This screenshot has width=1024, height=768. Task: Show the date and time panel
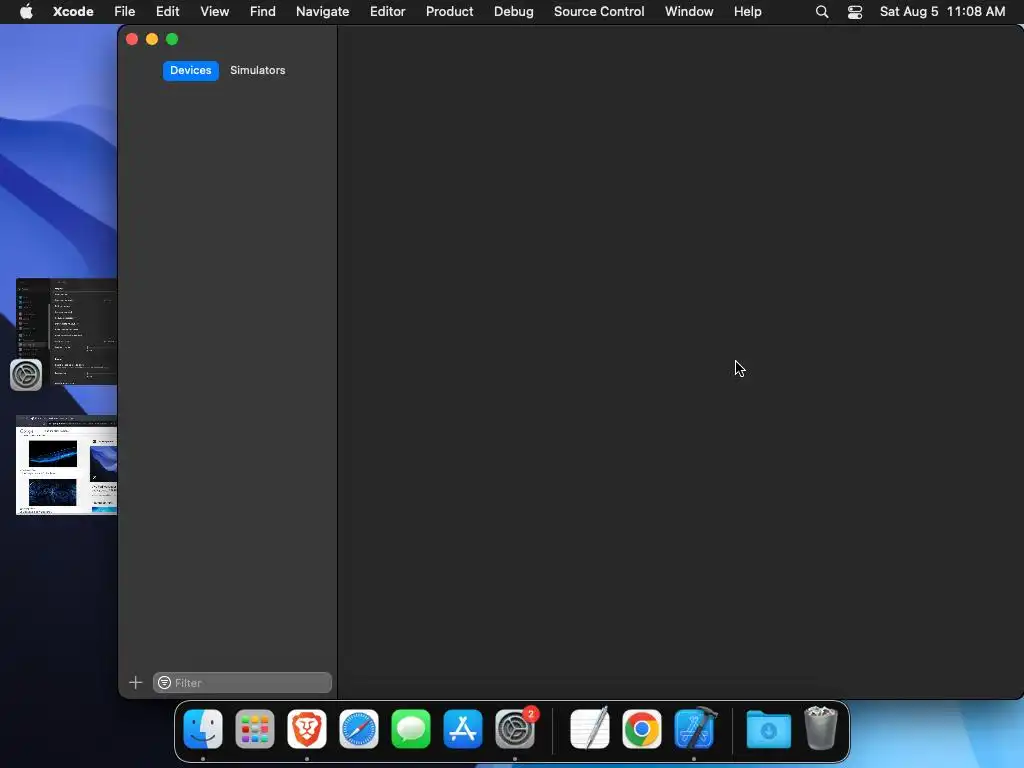click(942, 12)
